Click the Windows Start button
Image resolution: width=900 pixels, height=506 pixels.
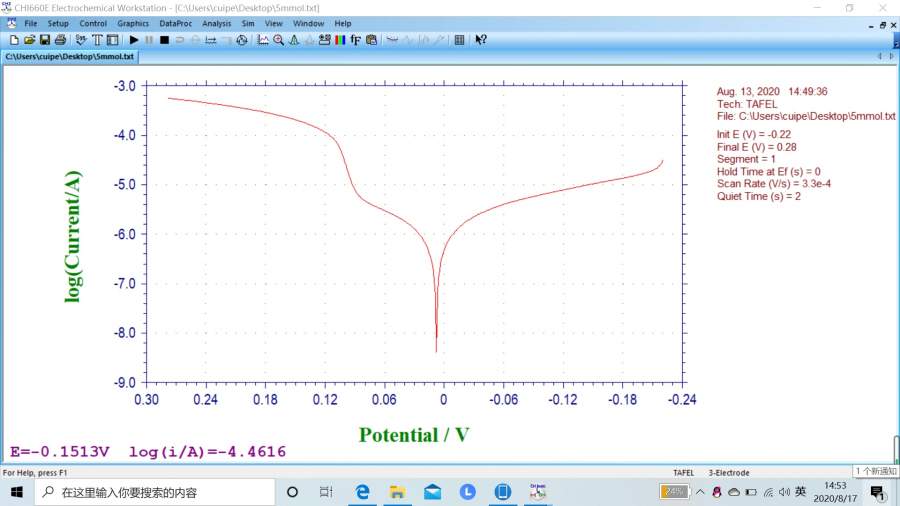click(17, 492)
